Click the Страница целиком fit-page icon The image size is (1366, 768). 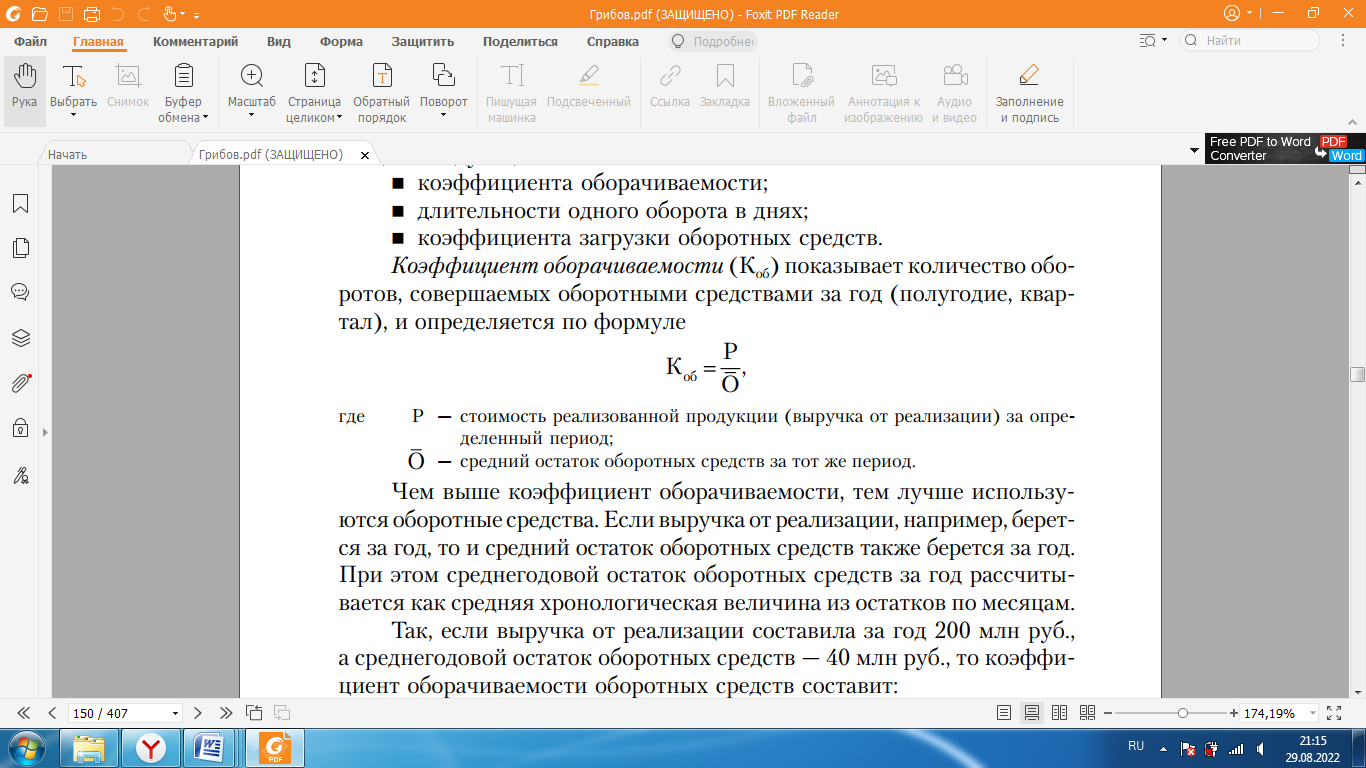pos(314,76)
